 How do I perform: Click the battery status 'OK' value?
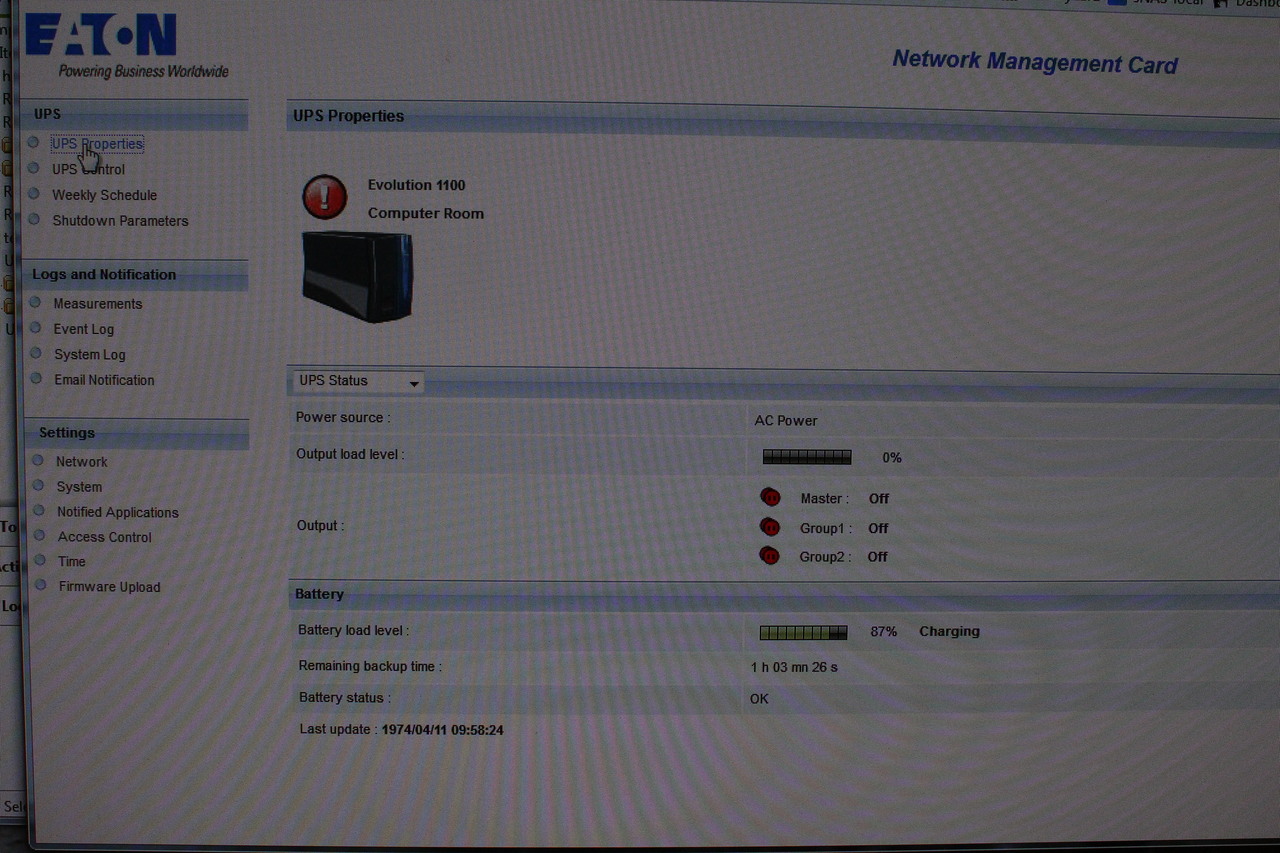(x=759, y=699)
